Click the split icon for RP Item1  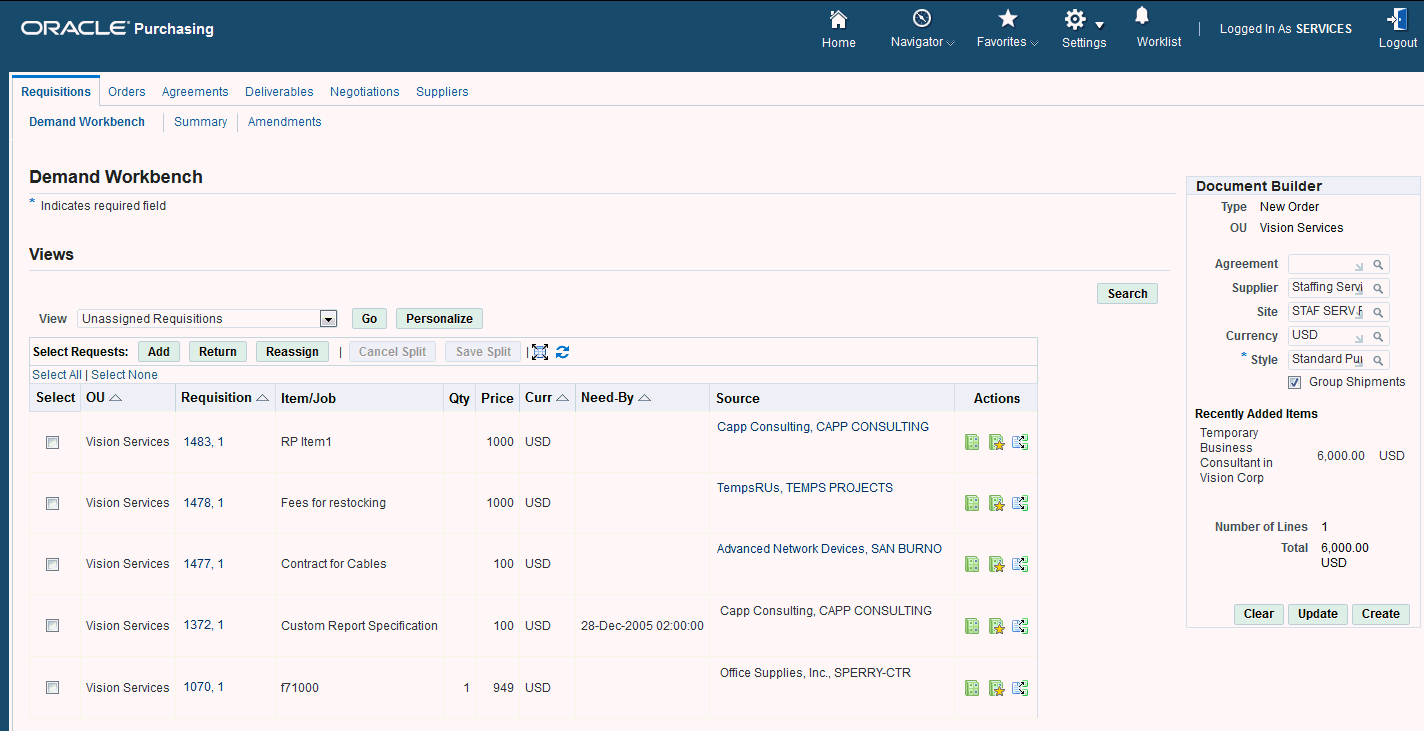click(x=1020, y=442)
